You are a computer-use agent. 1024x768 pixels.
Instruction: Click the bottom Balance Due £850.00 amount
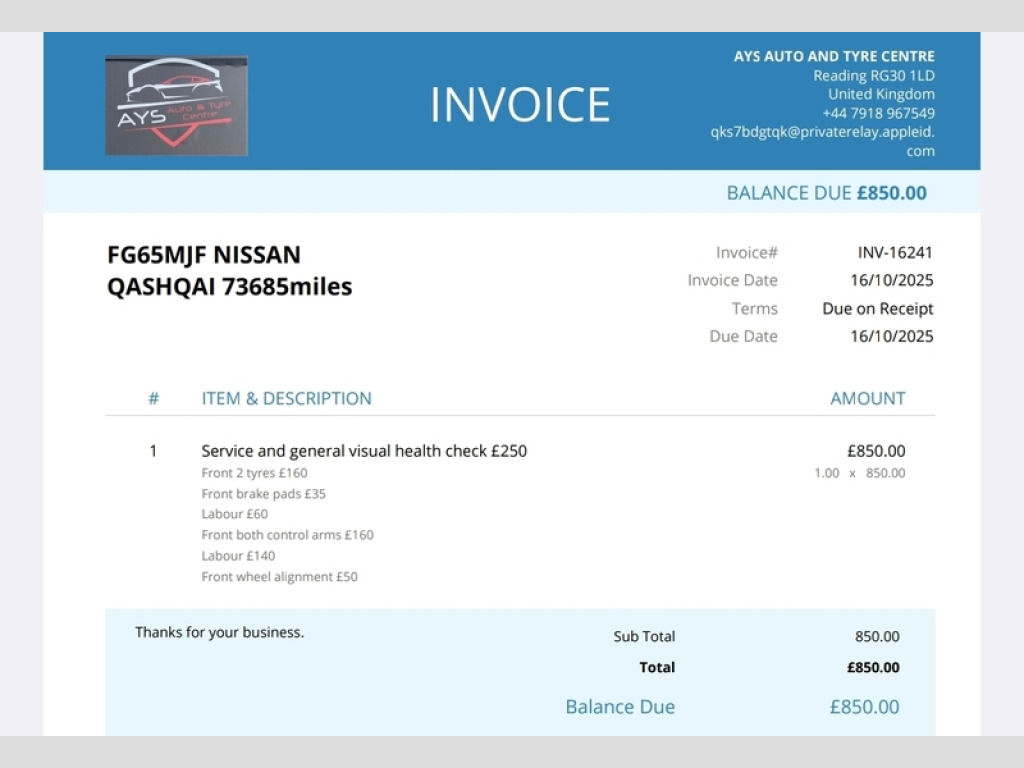click(864, 707)
